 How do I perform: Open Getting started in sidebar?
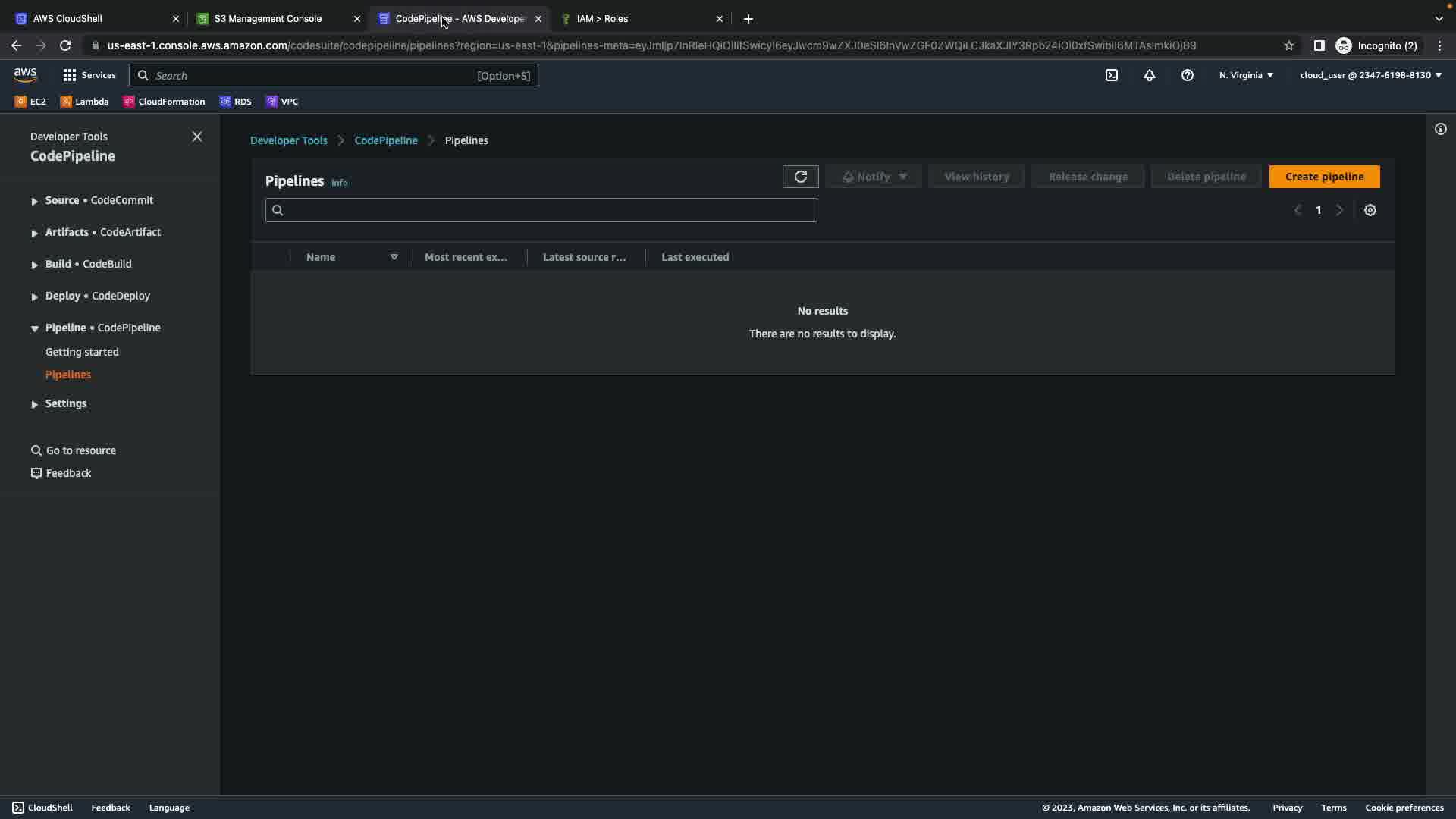point(82,352)
